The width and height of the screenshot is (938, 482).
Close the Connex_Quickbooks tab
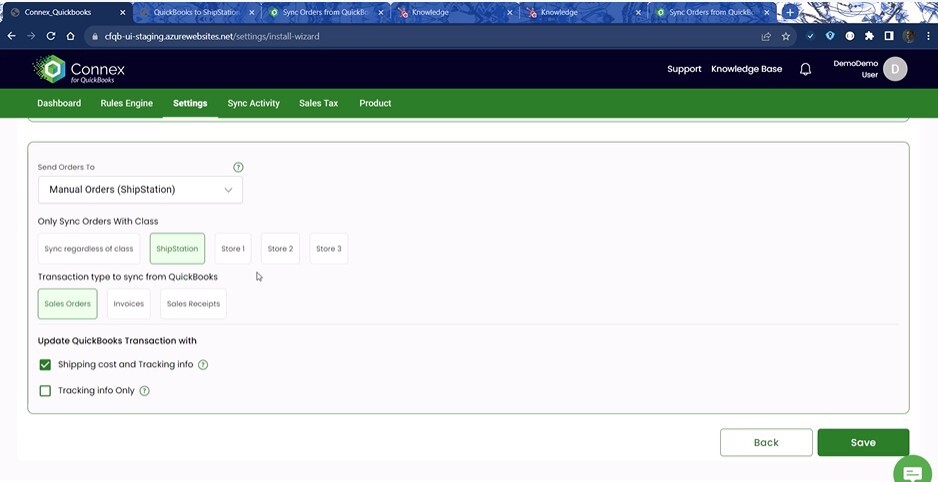[123, 12]
